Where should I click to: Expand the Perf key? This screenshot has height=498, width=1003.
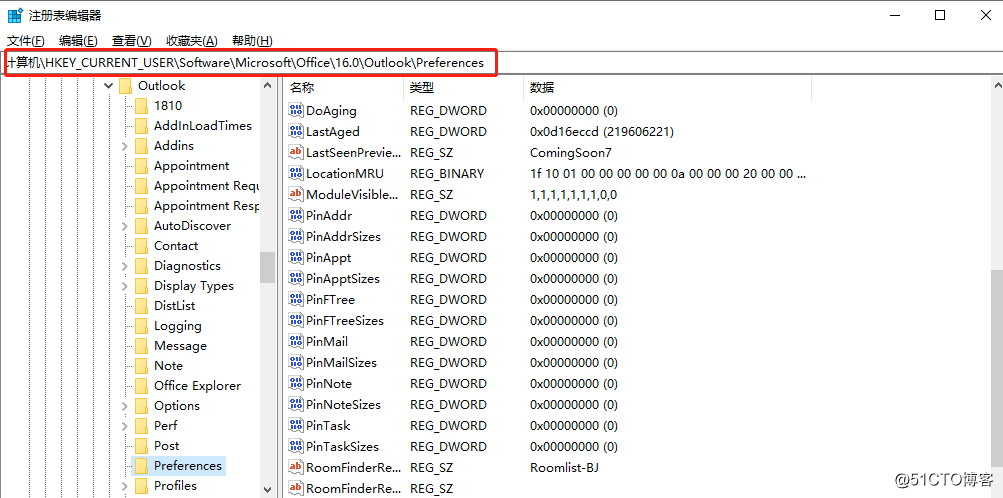click(124, 426)
